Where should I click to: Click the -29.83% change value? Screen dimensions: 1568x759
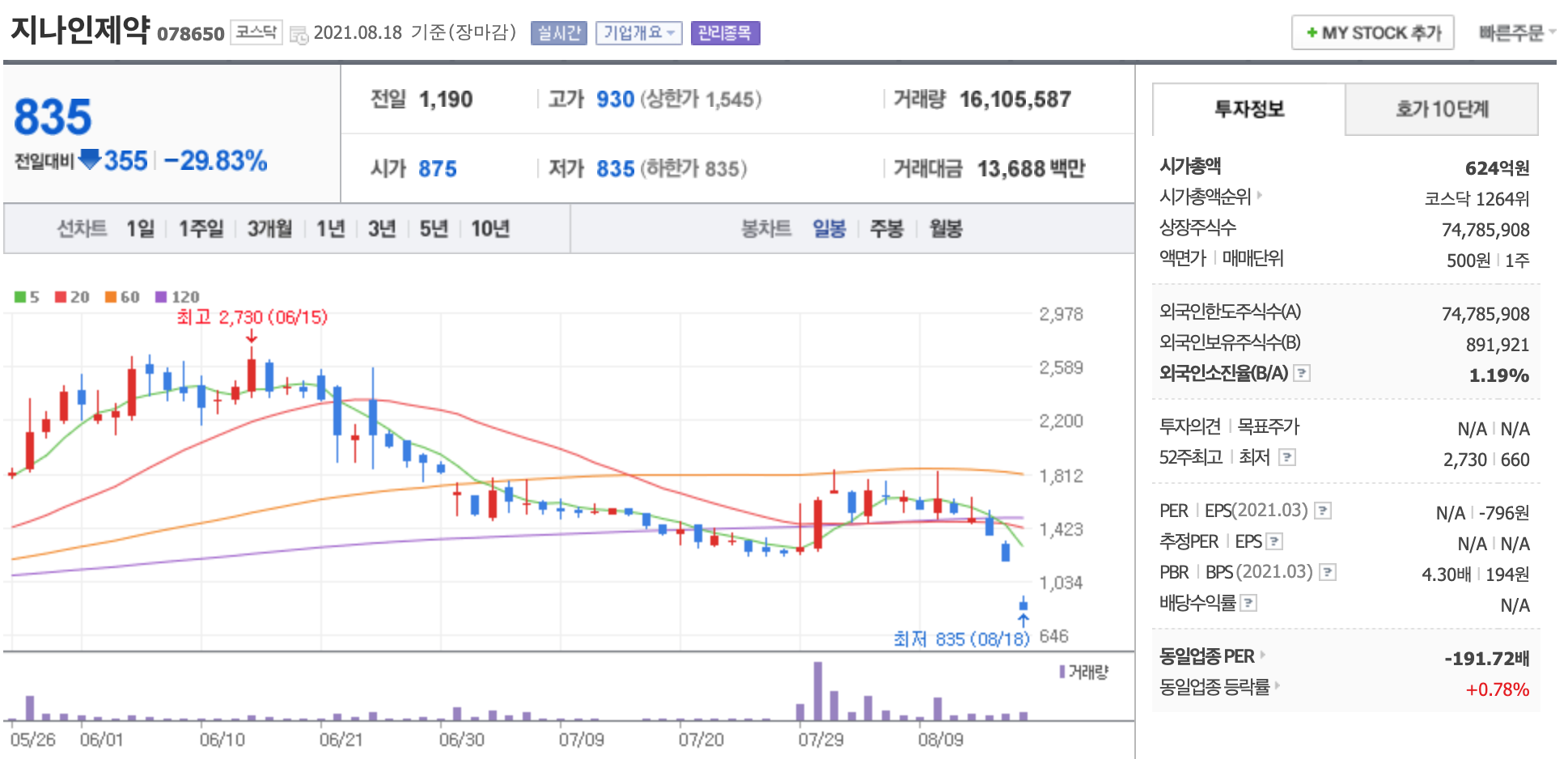pyautogui.click(x=215, y=160)
